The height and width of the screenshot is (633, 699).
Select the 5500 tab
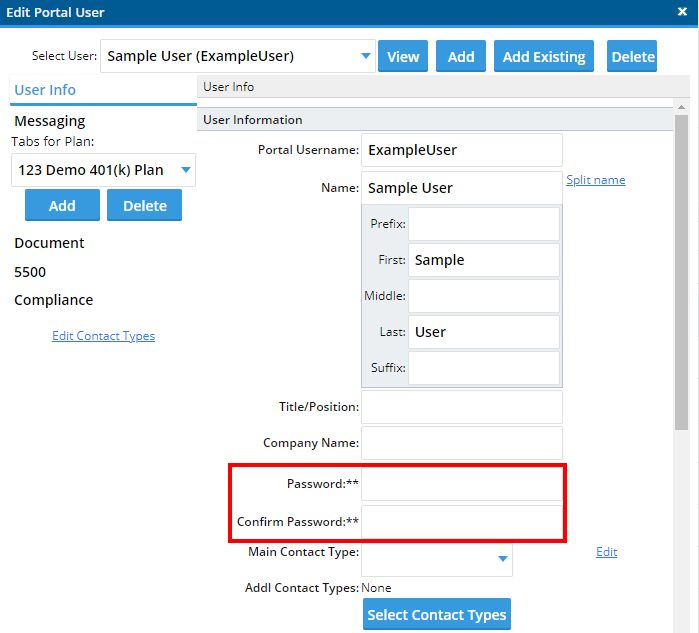pyautogui.click(x=30, y=272)
